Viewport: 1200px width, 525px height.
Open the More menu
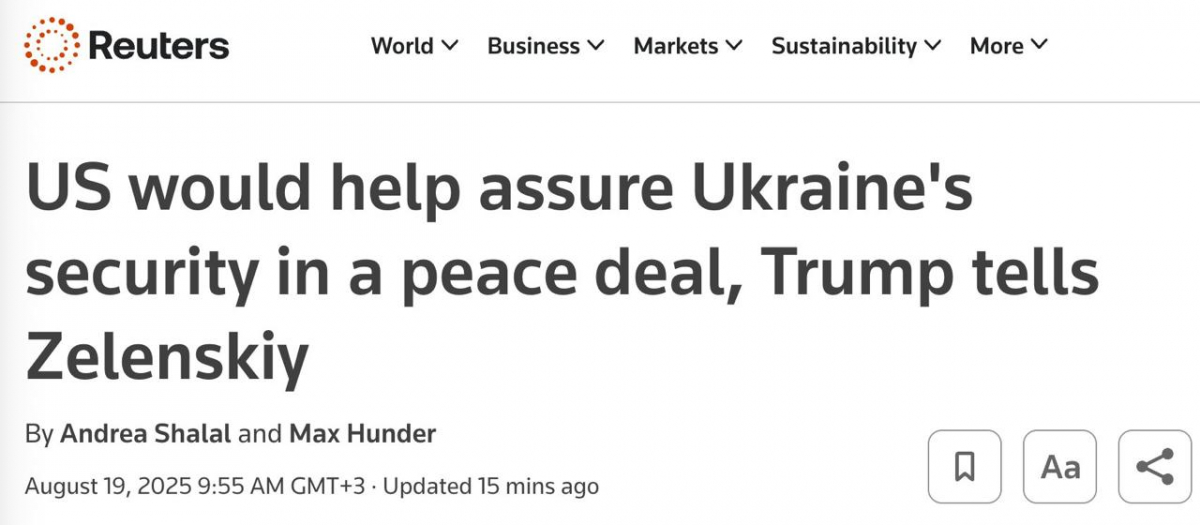[x=996, y=46]
